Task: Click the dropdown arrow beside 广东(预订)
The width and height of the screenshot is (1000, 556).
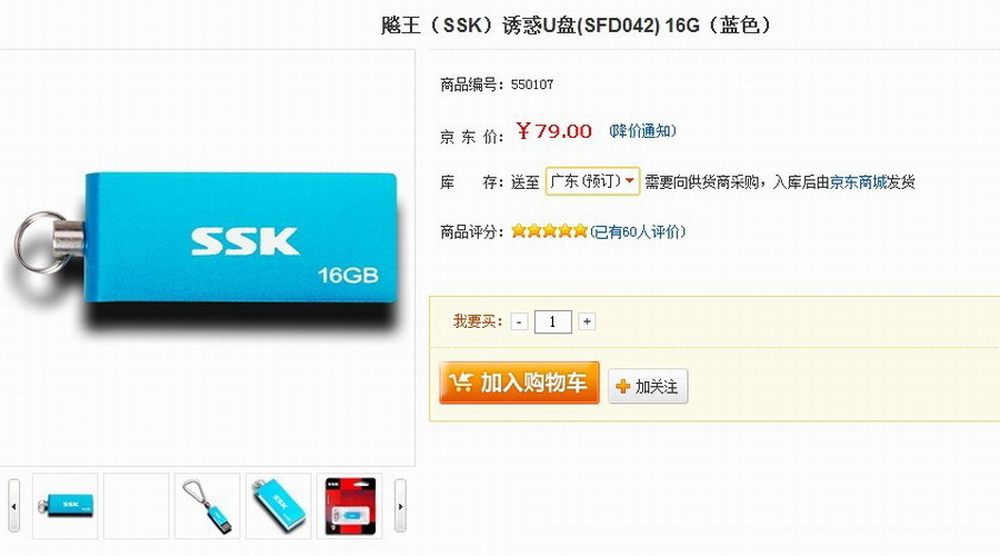Action: coord(630,182)
